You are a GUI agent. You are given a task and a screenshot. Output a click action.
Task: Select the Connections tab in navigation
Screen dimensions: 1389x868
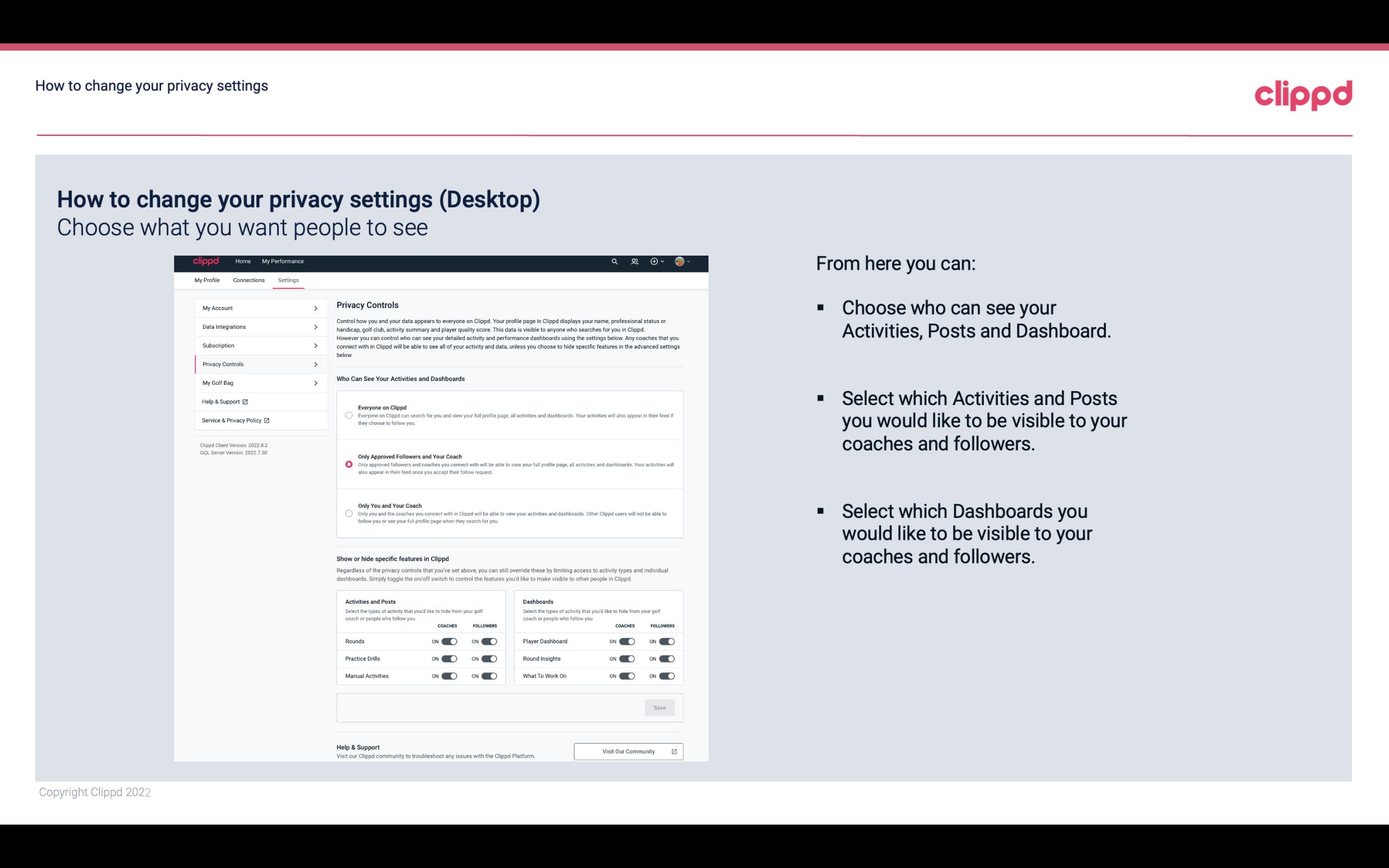point(248,280)
